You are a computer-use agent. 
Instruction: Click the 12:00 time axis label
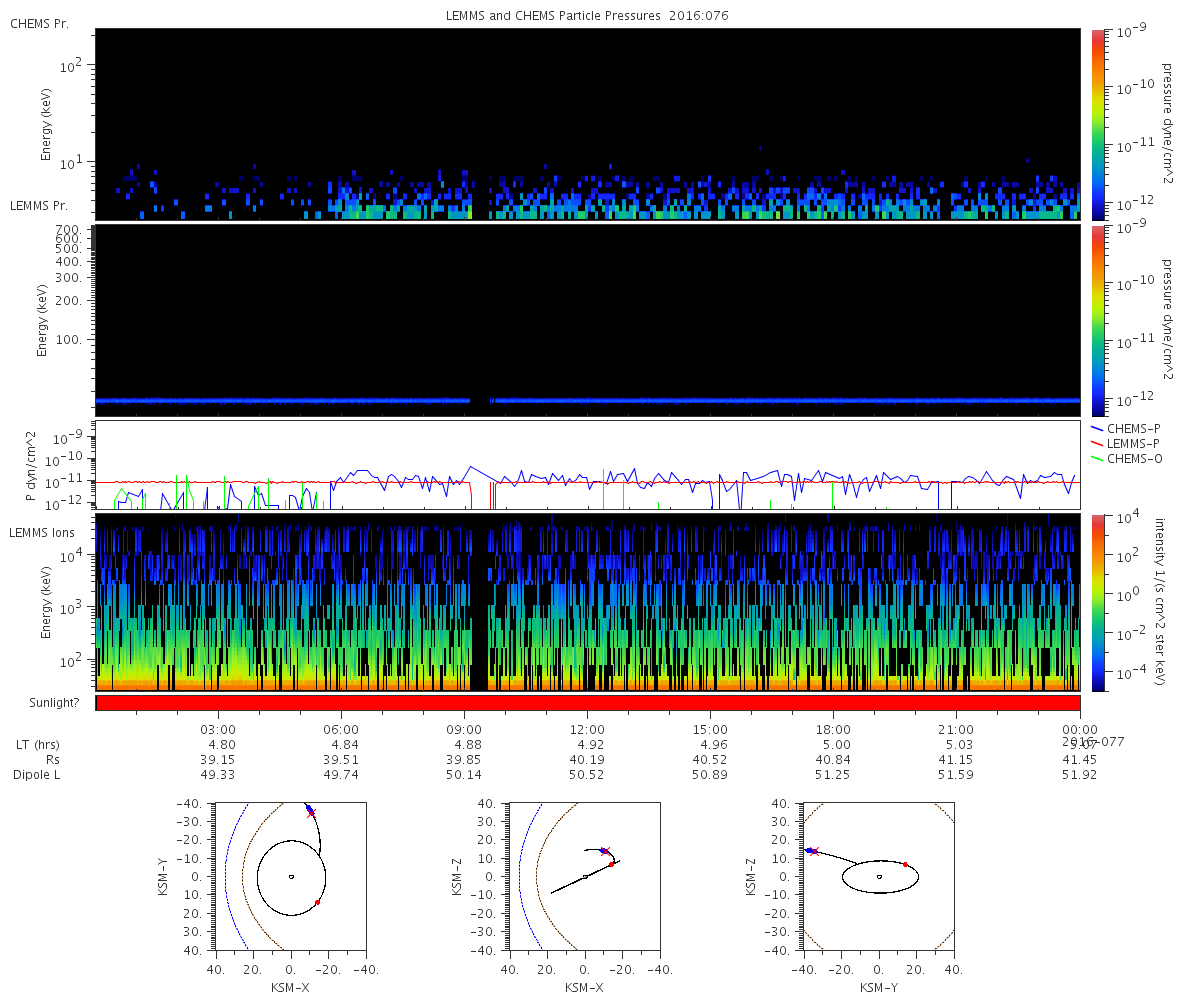(587, 729)
